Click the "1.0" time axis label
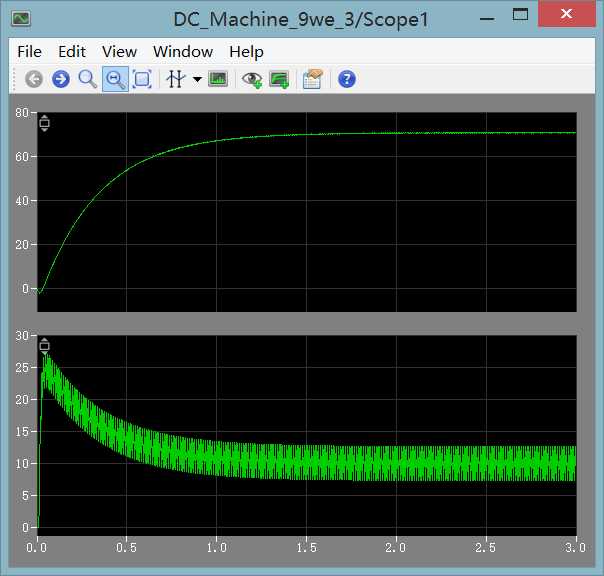The height and width of the screenshot is (576, 604). coord(216,547)
